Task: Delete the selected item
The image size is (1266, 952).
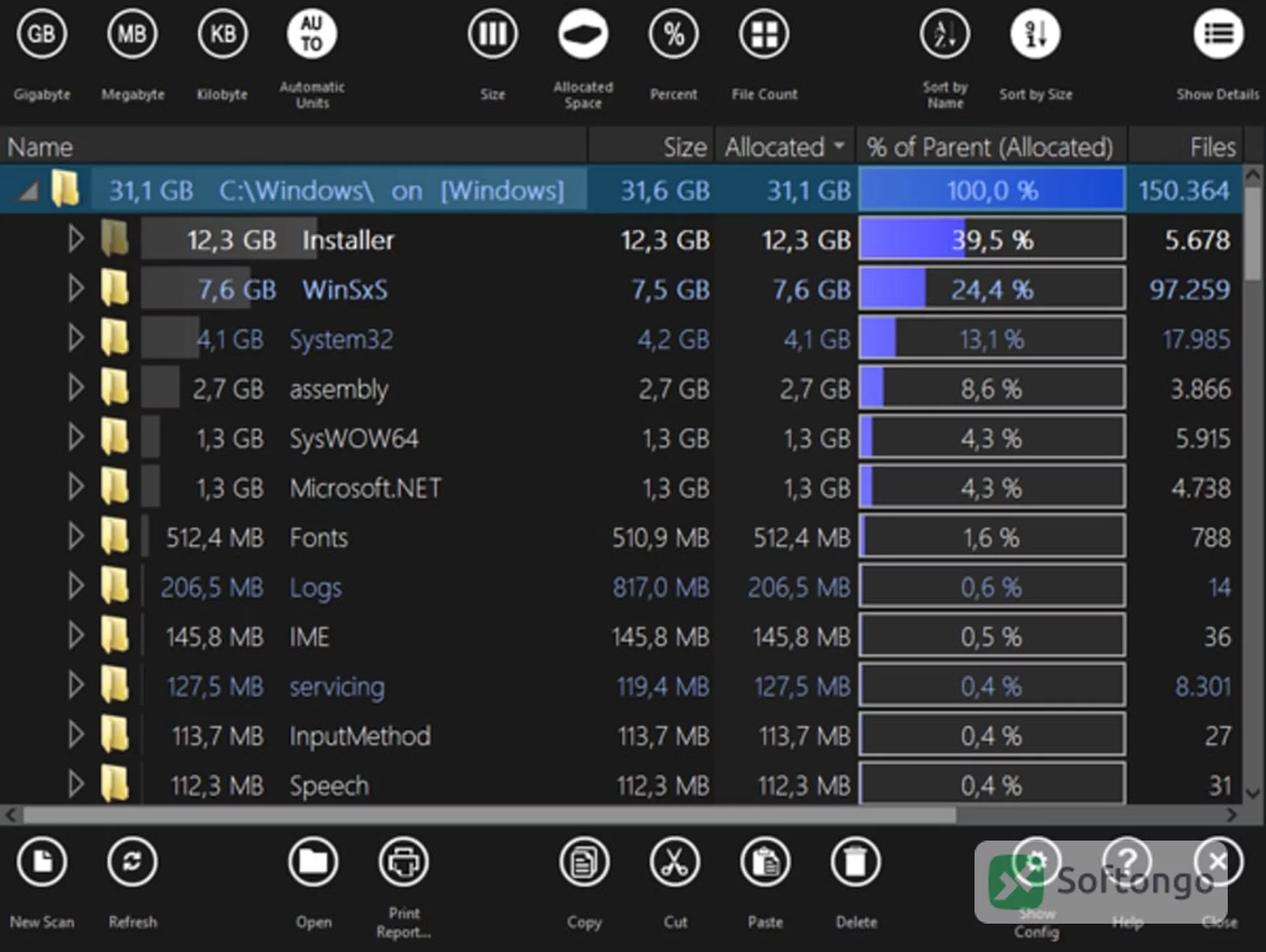Action: [x=856, y=862]
